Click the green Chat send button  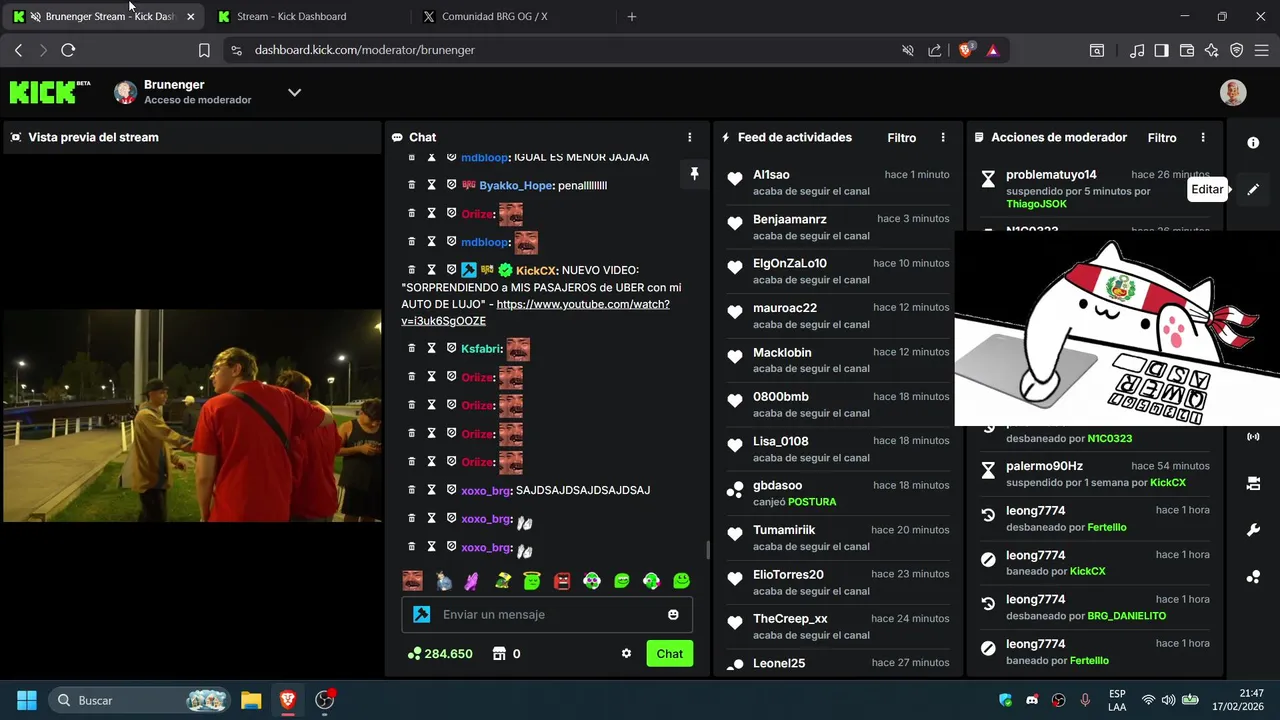669,654
